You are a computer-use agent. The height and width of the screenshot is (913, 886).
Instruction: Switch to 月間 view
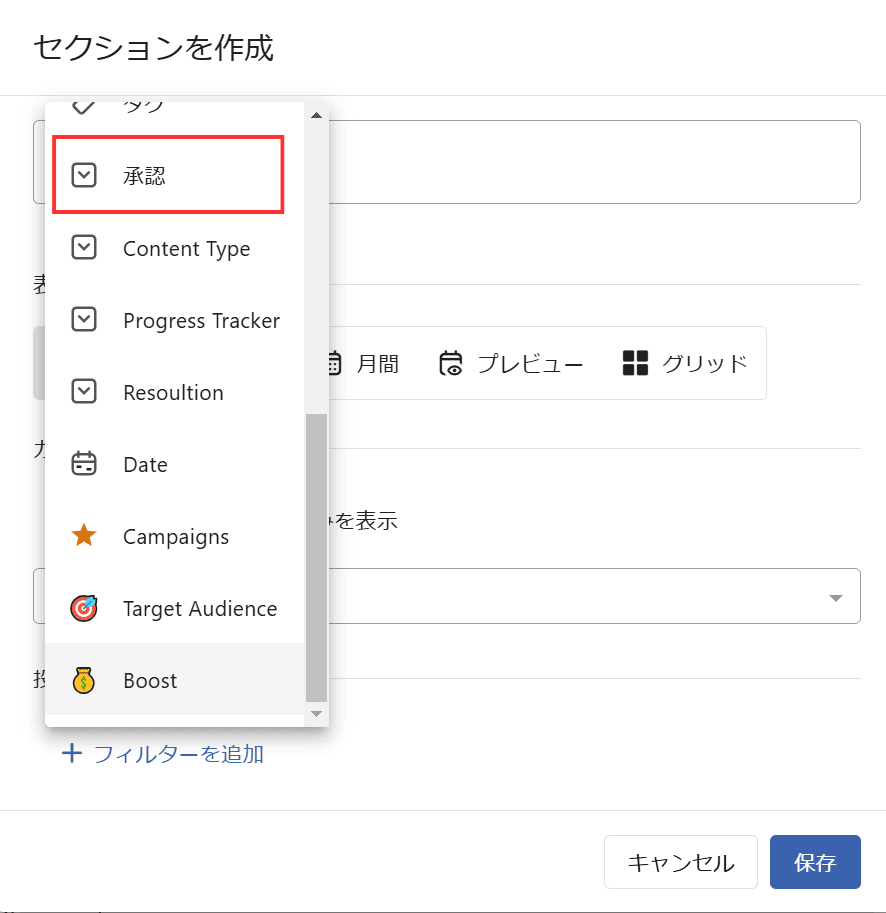[x=365, y=363]
